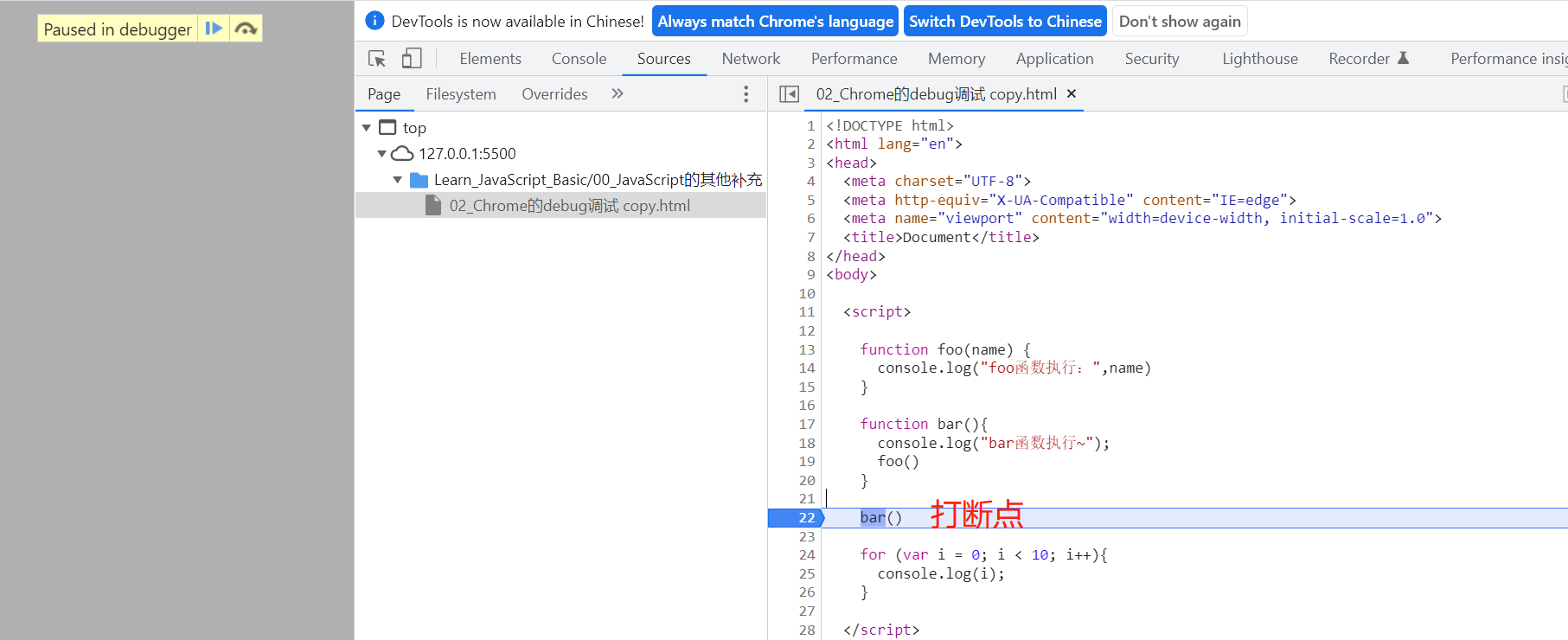Collapse the Learn_JavaScript_Basic folder

pyautogui.click(x=398, y=180)
